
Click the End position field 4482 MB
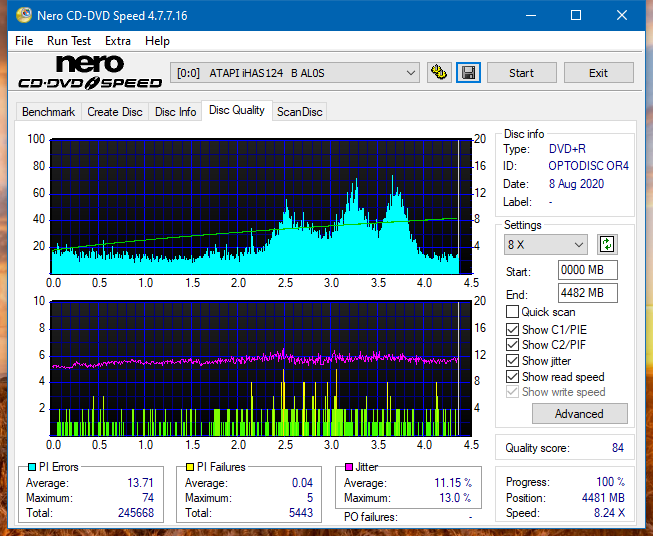588,293
